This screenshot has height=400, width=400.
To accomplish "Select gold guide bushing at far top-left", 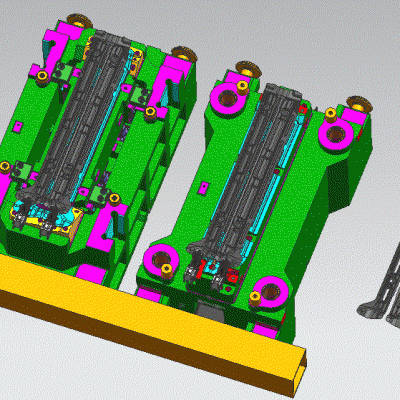I will (79, 22).
